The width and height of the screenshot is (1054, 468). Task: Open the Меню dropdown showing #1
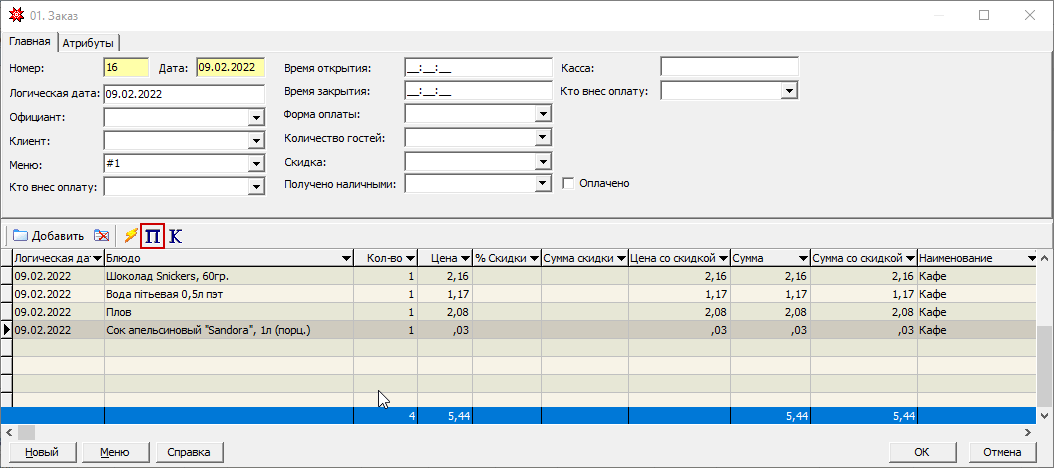(255, 163)
